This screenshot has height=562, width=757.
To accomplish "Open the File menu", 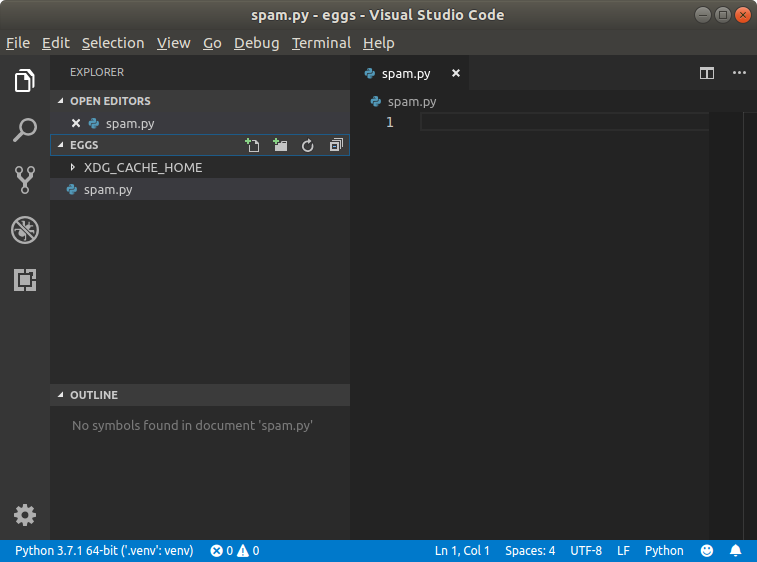I will tap(18, 43).
